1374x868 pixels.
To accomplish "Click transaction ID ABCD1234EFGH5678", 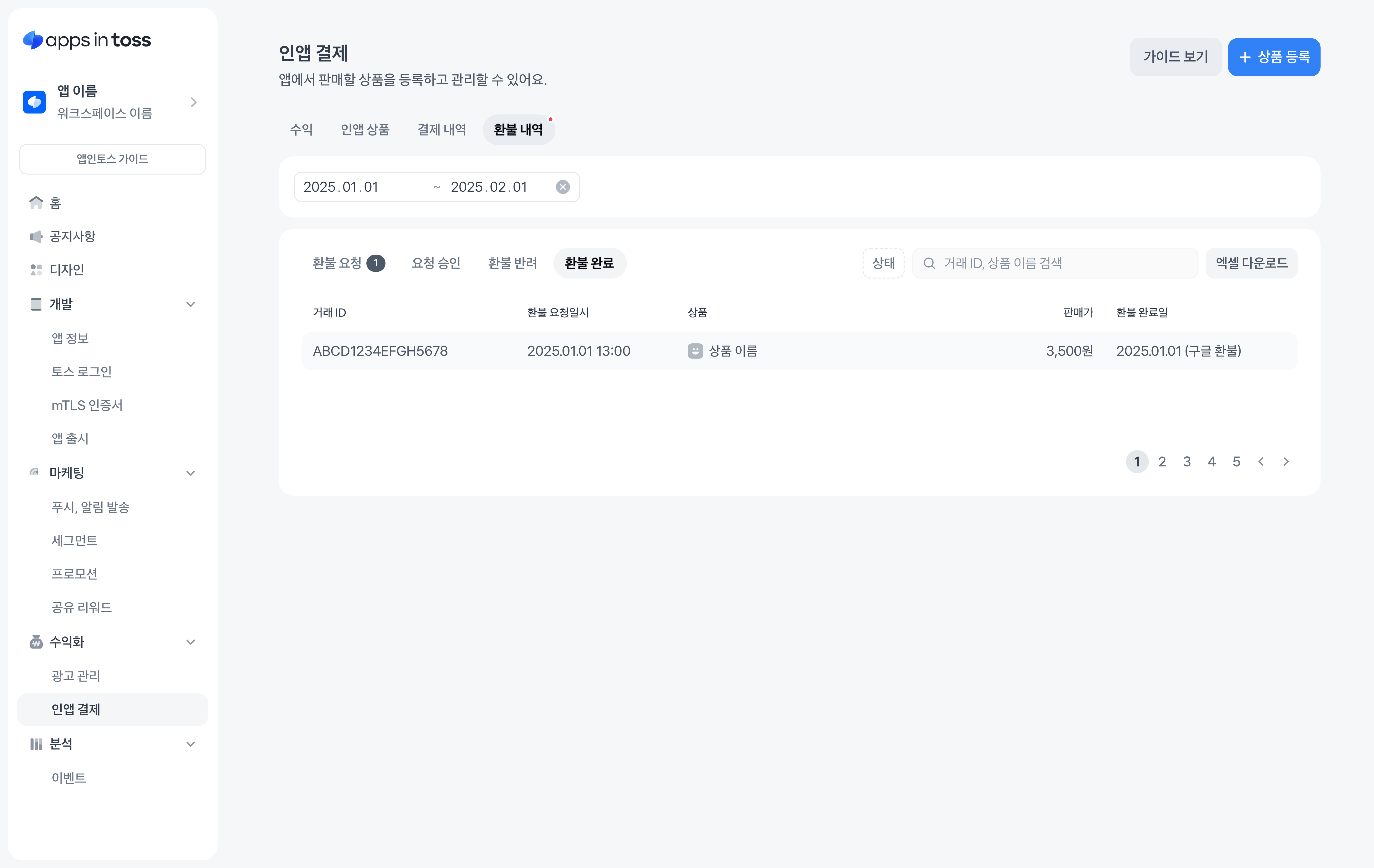I will tap(380, 351).
